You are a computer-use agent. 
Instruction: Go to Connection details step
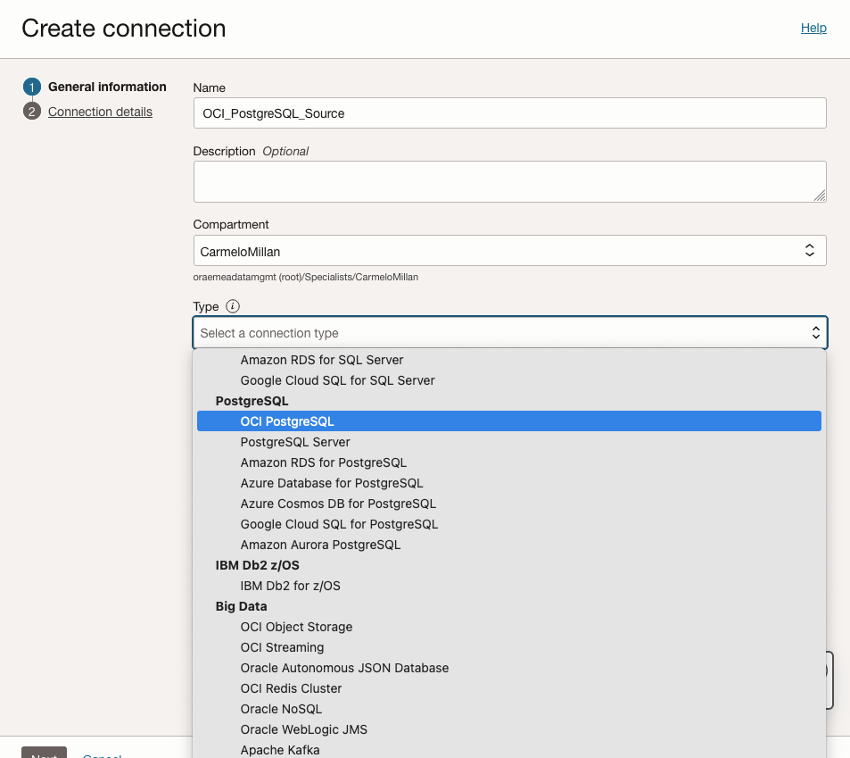(100, 112)
